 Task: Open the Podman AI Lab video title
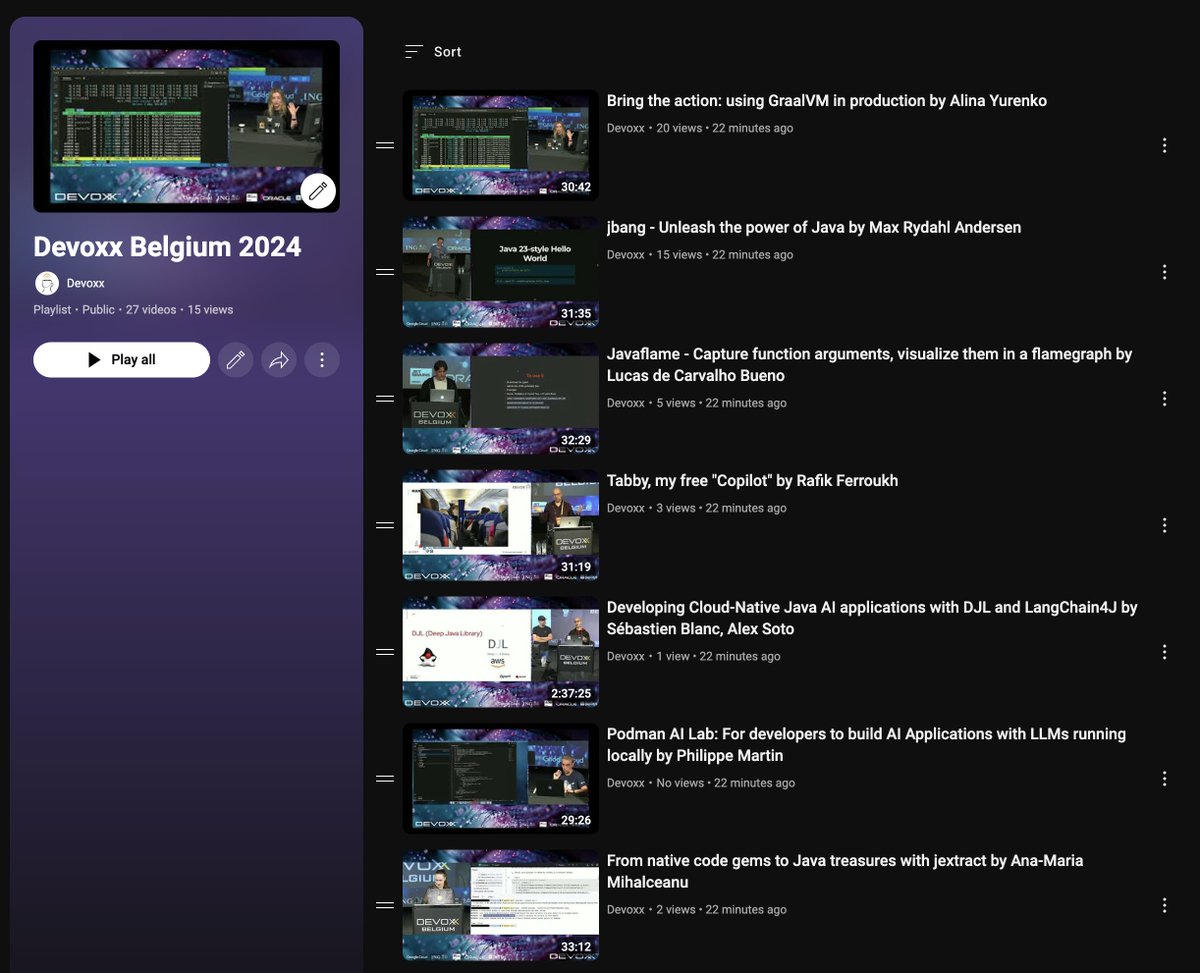tap(866, 745)
